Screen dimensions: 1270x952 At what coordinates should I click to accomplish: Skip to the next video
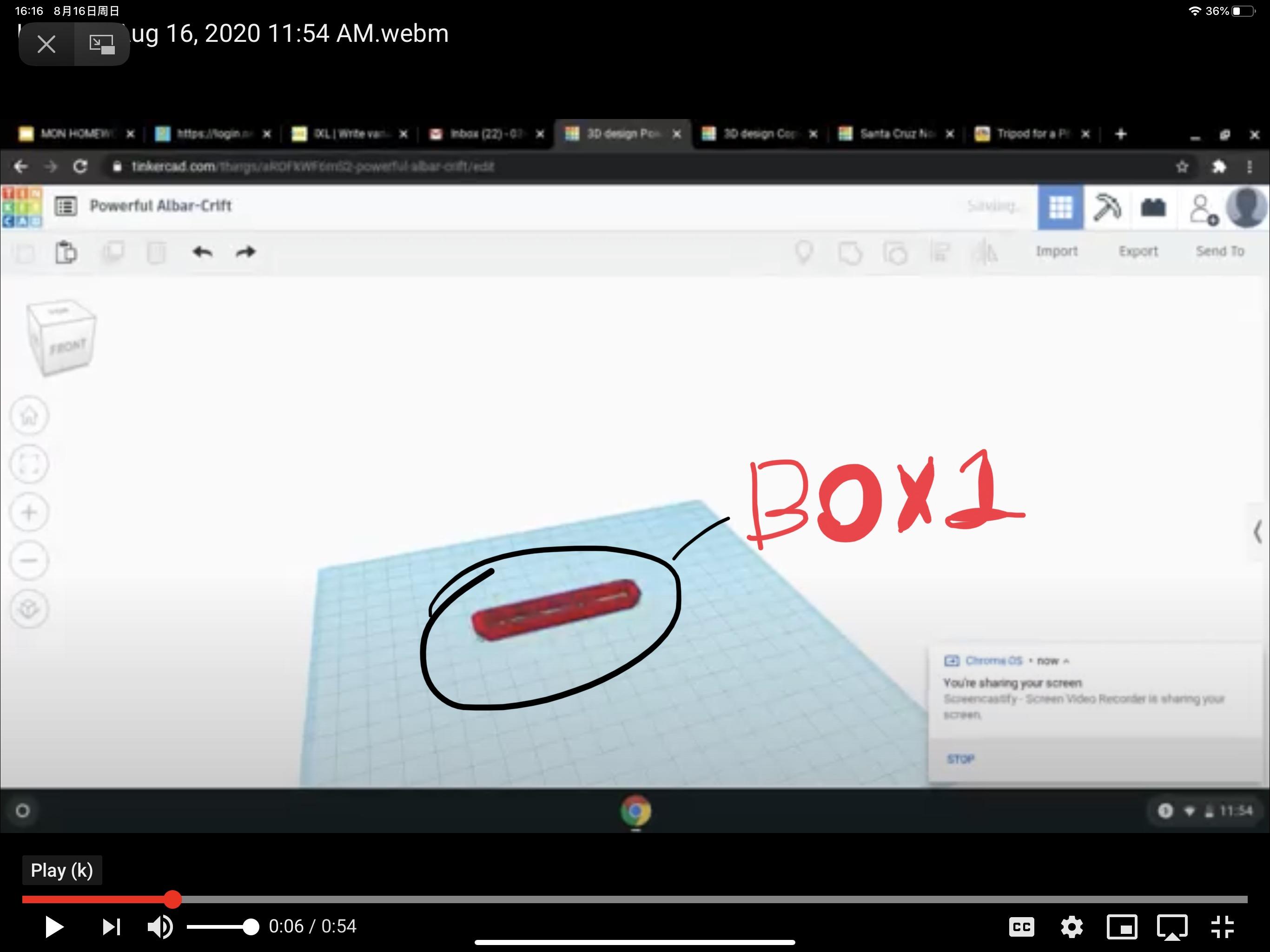111,926
